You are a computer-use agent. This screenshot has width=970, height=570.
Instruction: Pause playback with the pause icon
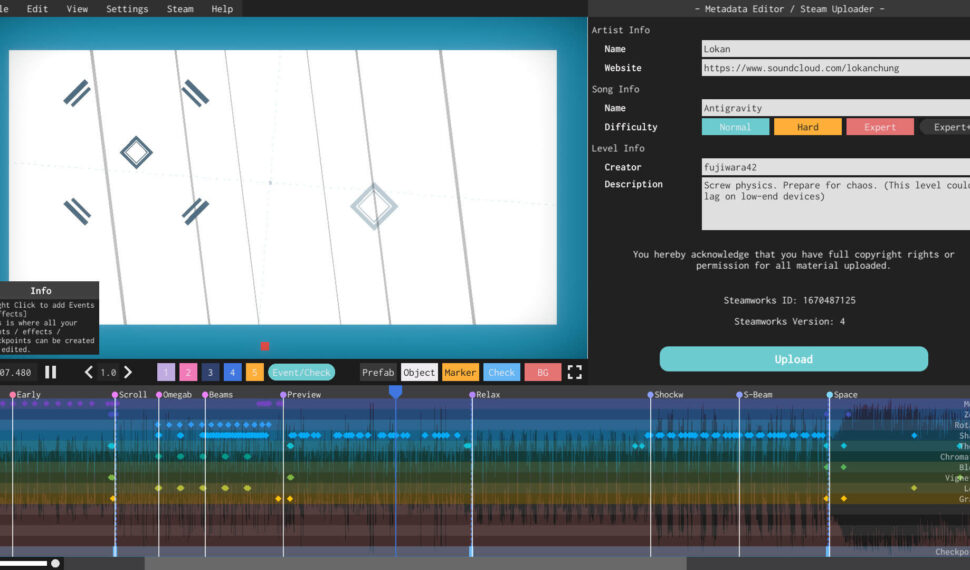click(x=50, y=372)
